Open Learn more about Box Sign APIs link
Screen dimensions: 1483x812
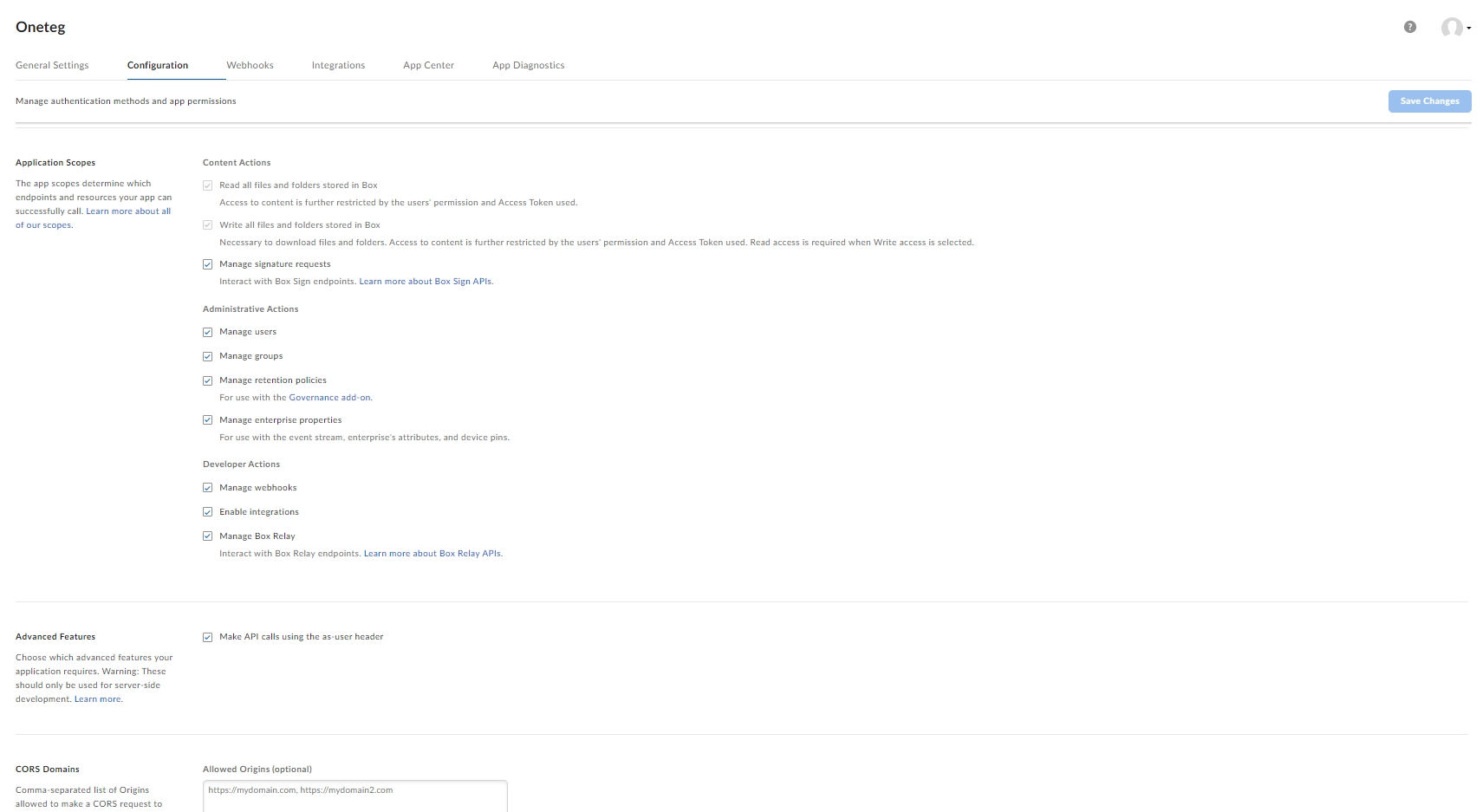click(x=425, y=282)
